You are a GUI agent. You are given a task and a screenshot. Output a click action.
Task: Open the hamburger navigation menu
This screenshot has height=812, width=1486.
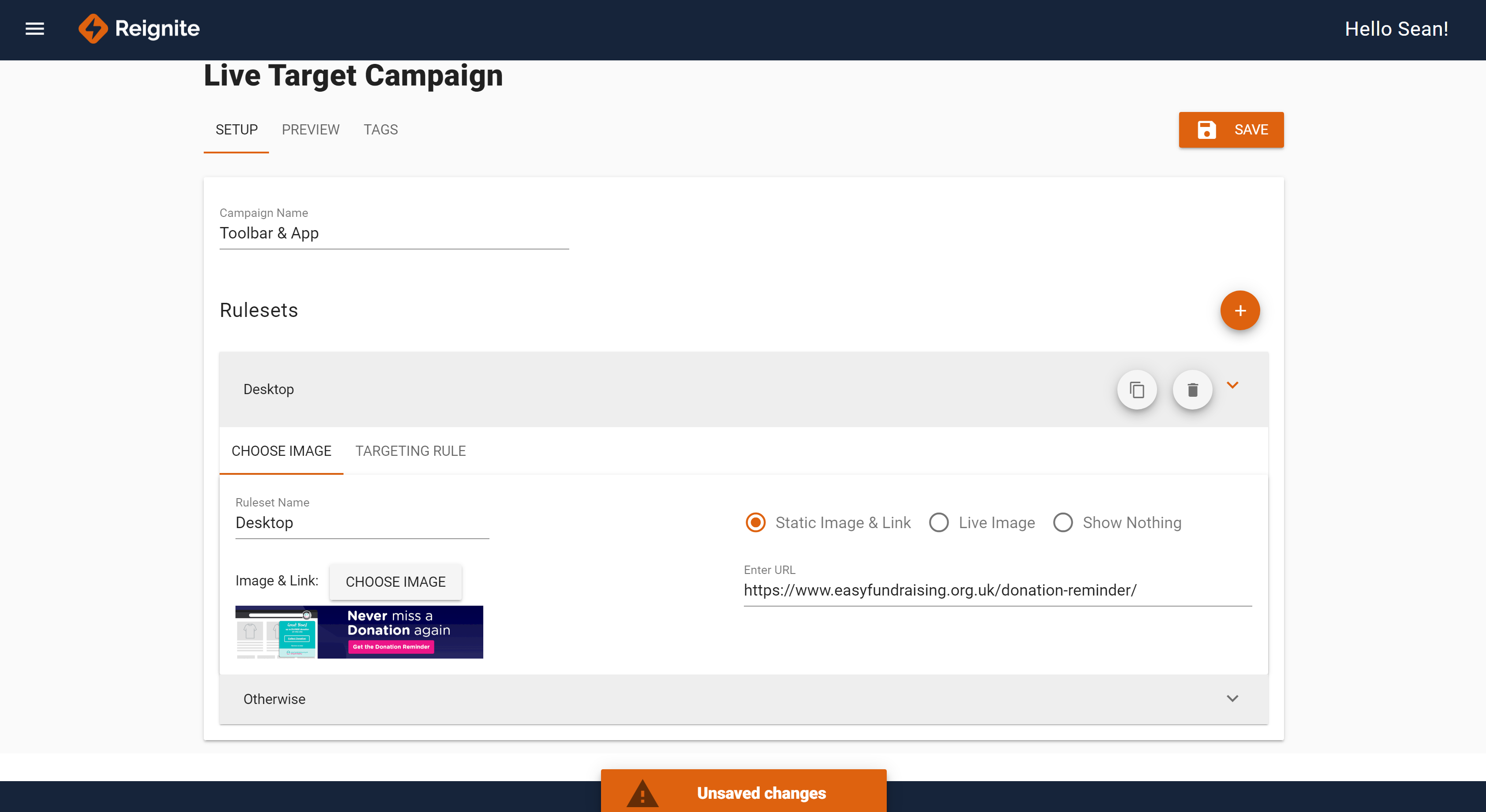(x=34, y=29)
